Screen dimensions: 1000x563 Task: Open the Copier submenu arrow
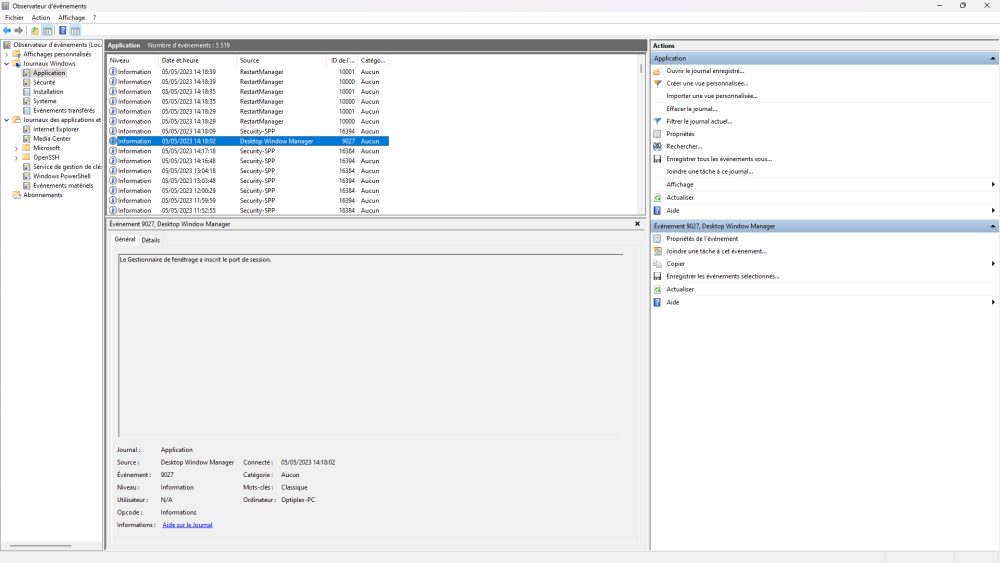pyautogui.click(x=992, y=264)
